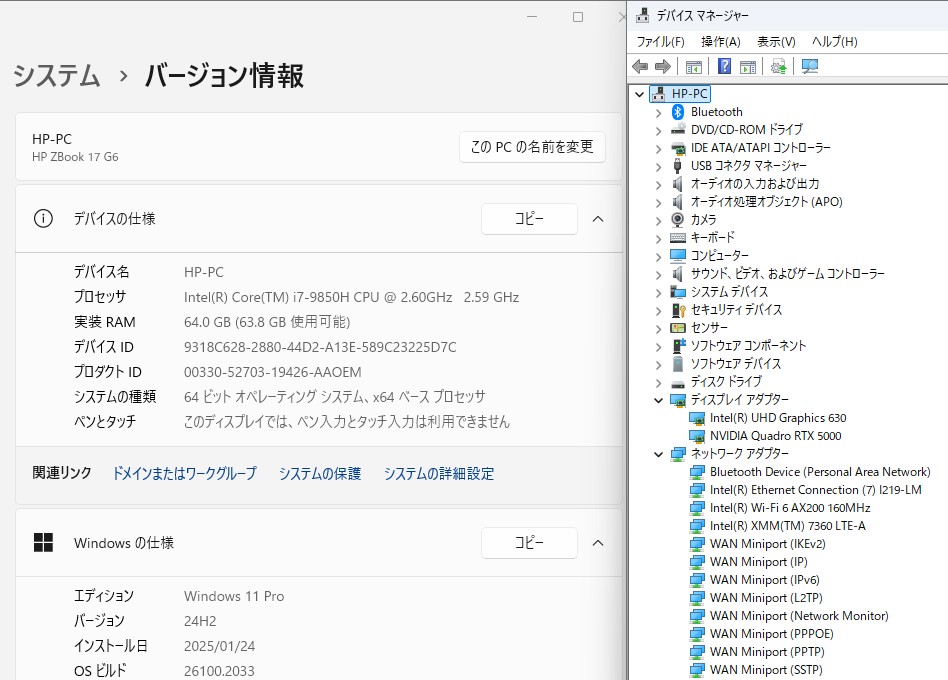Click the キーボード keyboard icon
Screen dimensions: 948x680
coord(678,238)
